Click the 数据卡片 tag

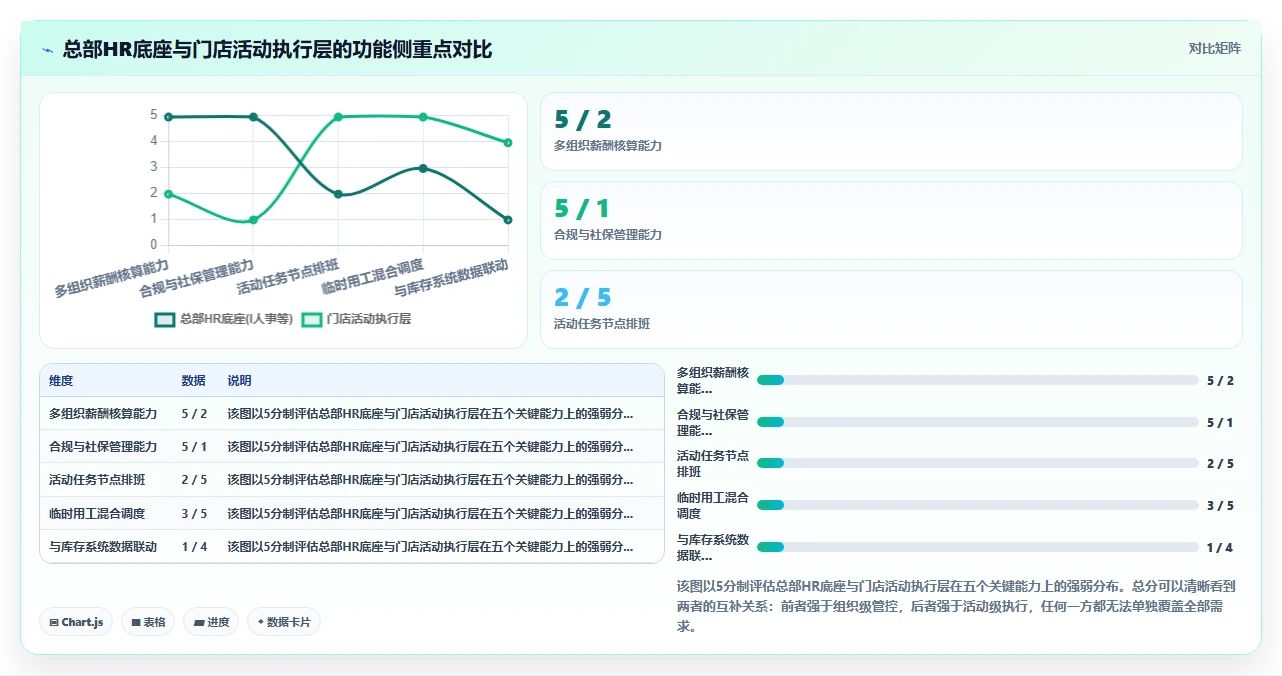tap(284, 622)
